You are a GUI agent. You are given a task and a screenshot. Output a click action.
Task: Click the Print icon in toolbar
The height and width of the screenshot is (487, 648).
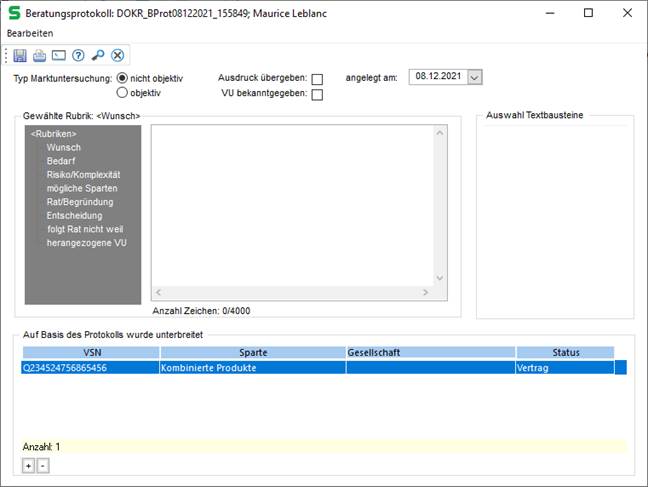point(39,55)
